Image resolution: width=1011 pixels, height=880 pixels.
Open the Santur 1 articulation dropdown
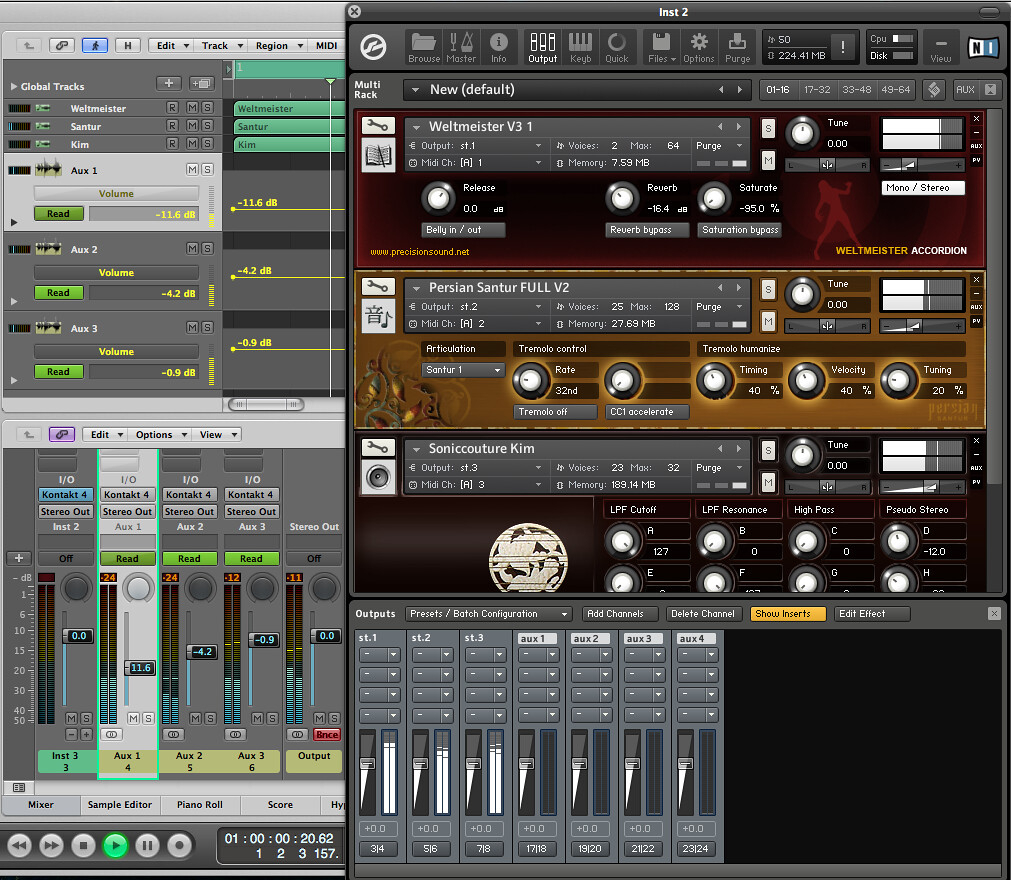click(x=463, y=370)
